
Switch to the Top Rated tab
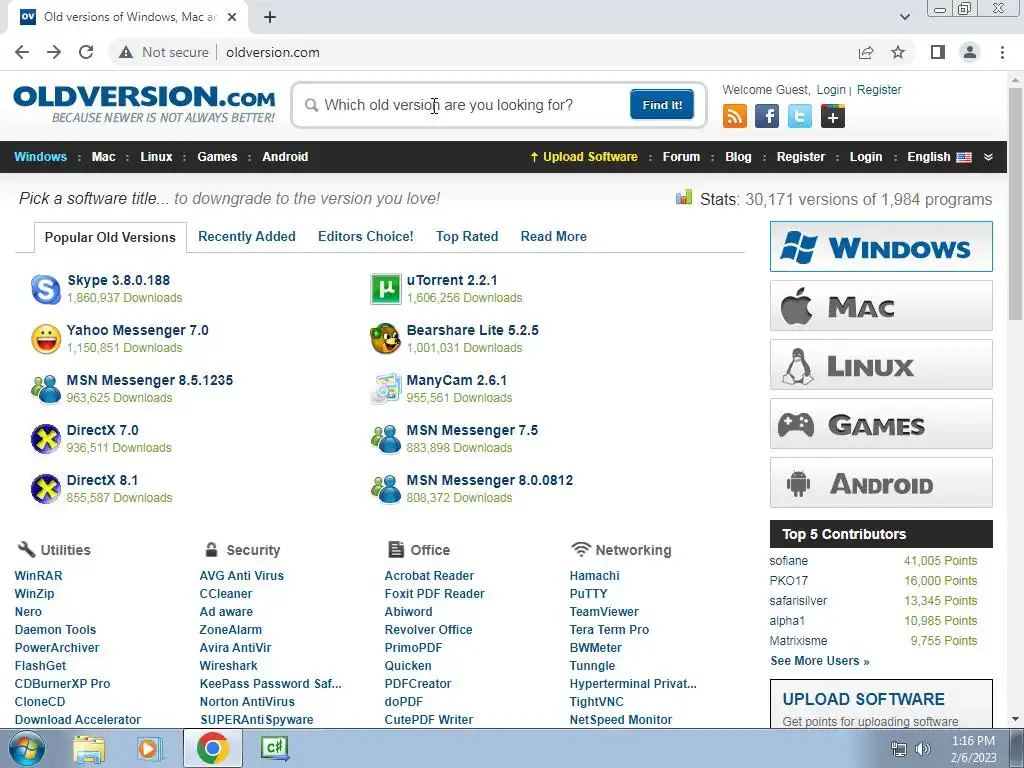[467, 236]
